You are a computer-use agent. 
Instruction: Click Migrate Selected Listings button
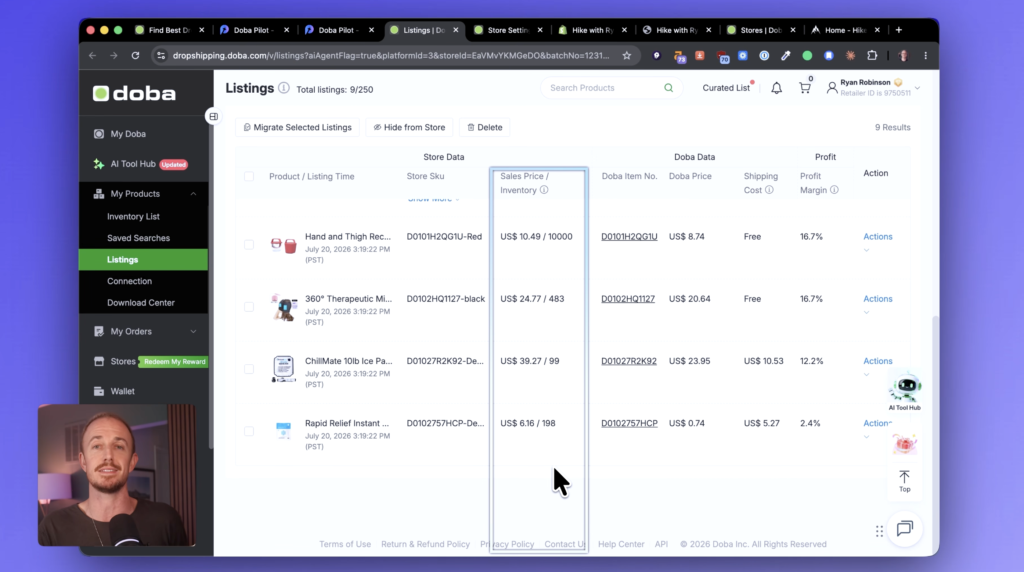pyautogui.click(x=298, y=127)
